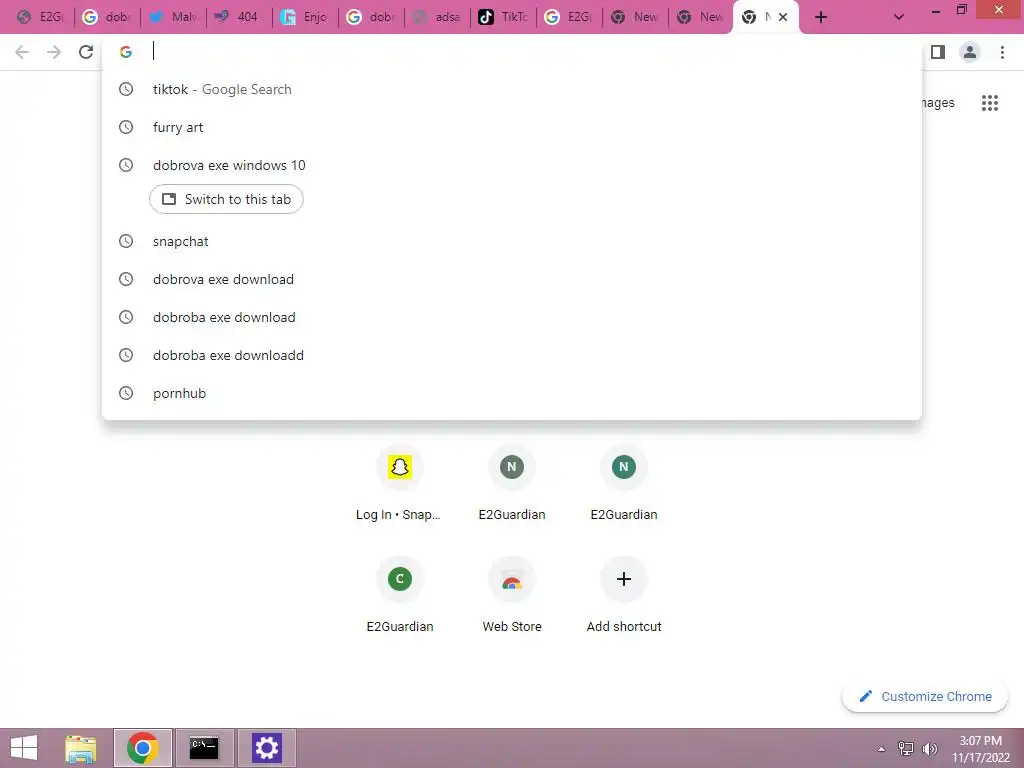Open the Google apps grid

point(990,103)
